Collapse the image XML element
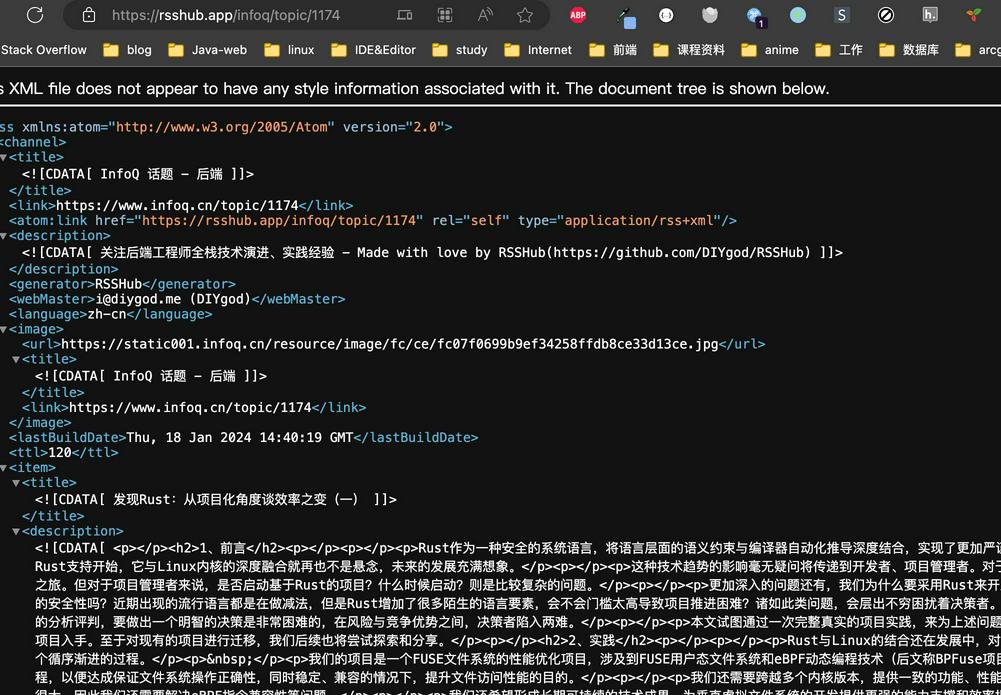 tap(3, 329)
